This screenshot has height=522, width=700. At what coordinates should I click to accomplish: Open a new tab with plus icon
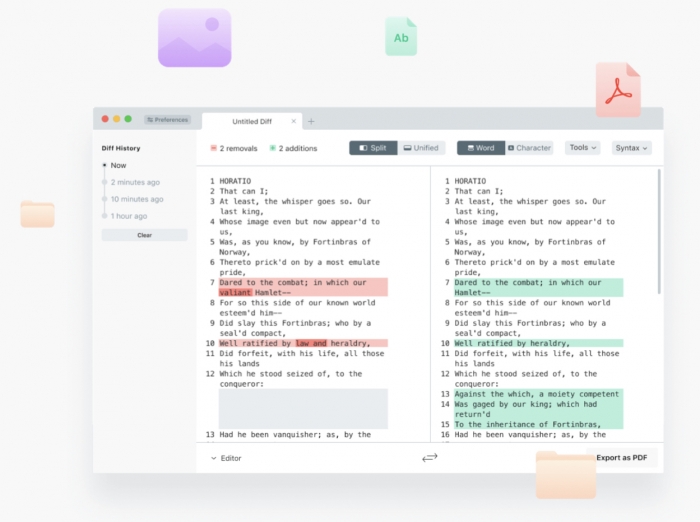[311, 121]
